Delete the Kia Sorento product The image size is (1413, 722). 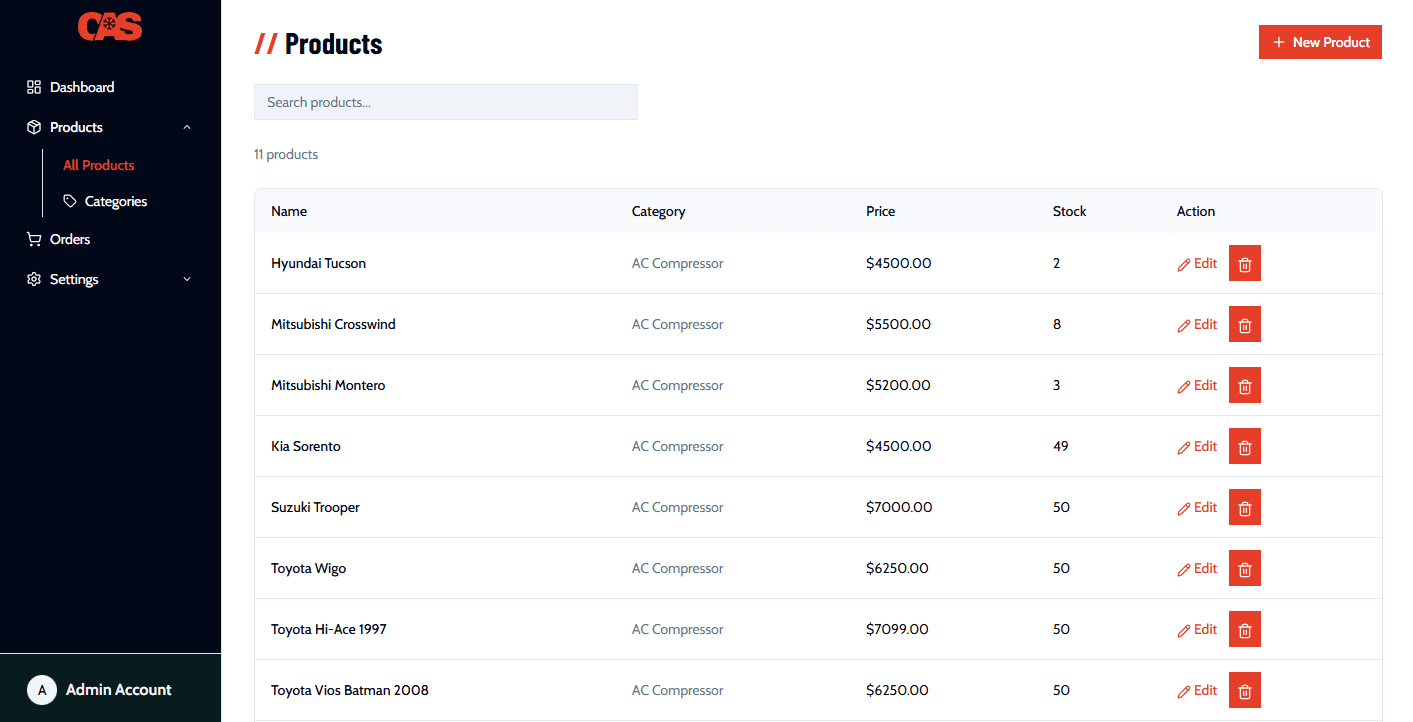[1245, 446]
